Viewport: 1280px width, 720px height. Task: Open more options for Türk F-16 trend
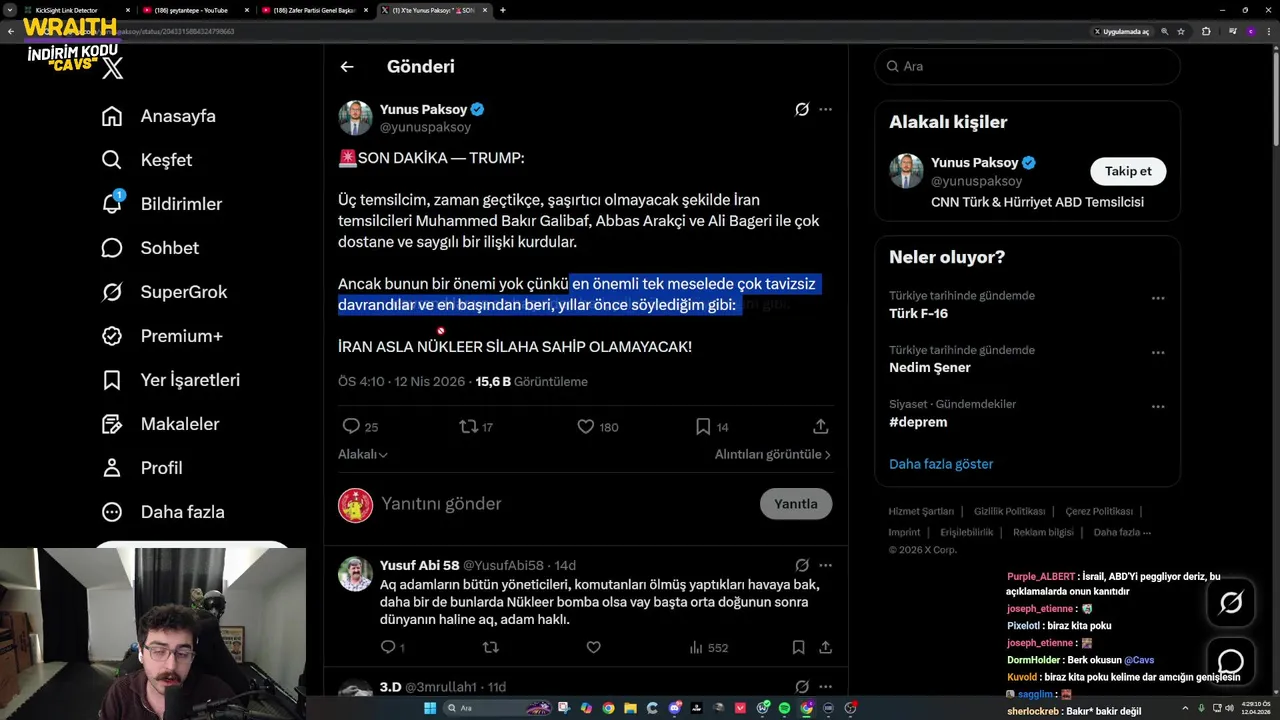[x=1158, y=298]
